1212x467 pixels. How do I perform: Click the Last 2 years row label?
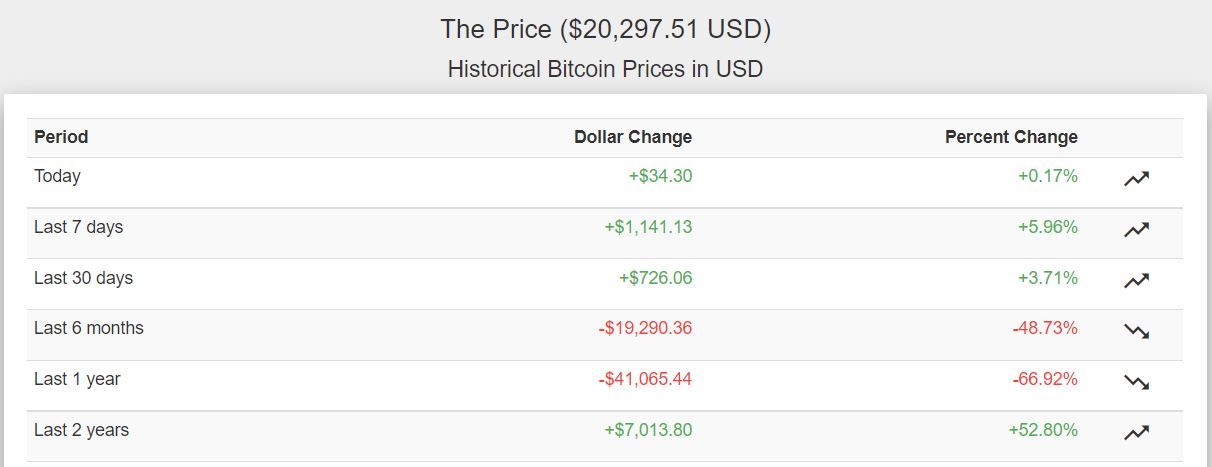(81, 430)
